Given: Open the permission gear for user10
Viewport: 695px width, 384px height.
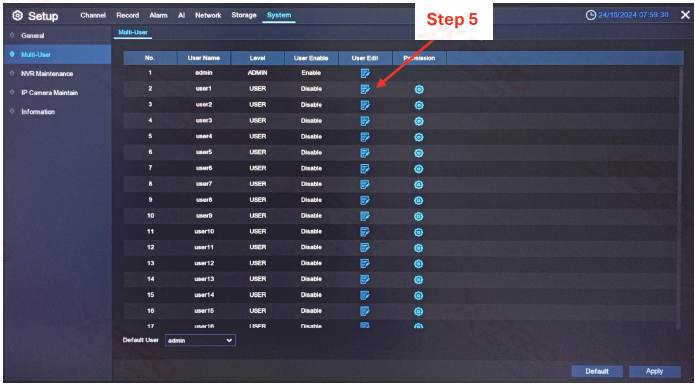Looking at the screenshot, I should click(419, 232).
